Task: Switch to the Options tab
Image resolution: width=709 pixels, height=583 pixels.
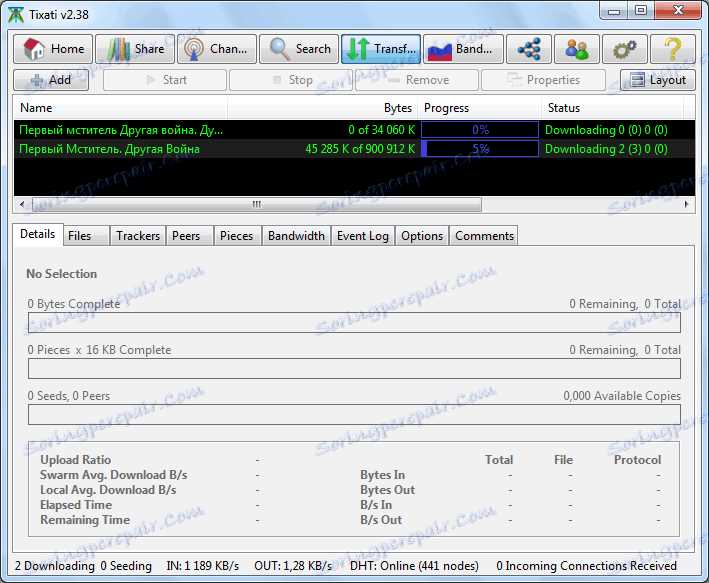Action: pos(422,236)
